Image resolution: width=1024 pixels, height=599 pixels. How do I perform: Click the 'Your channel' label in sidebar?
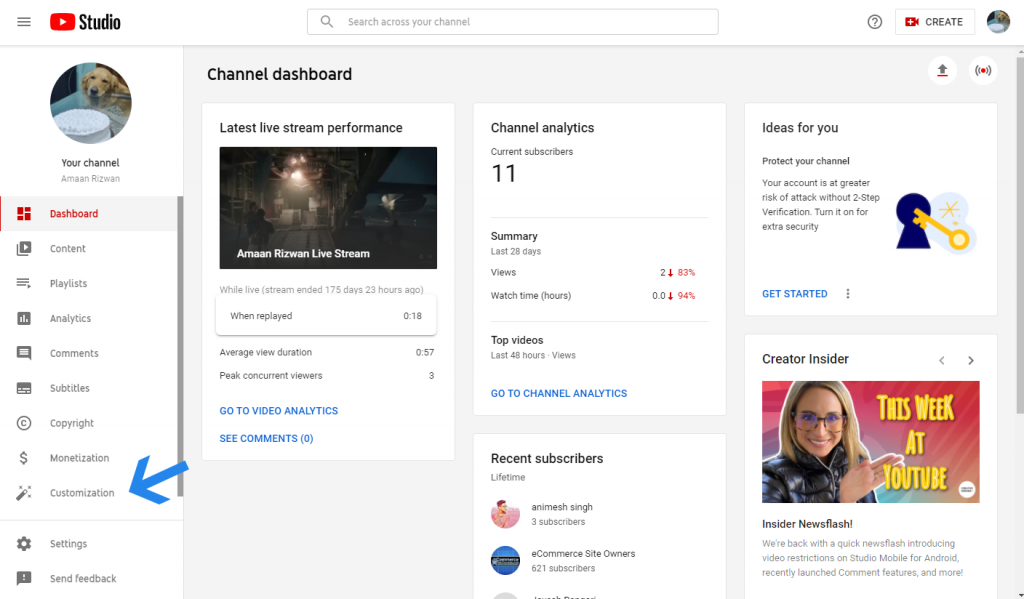(90, 163)
